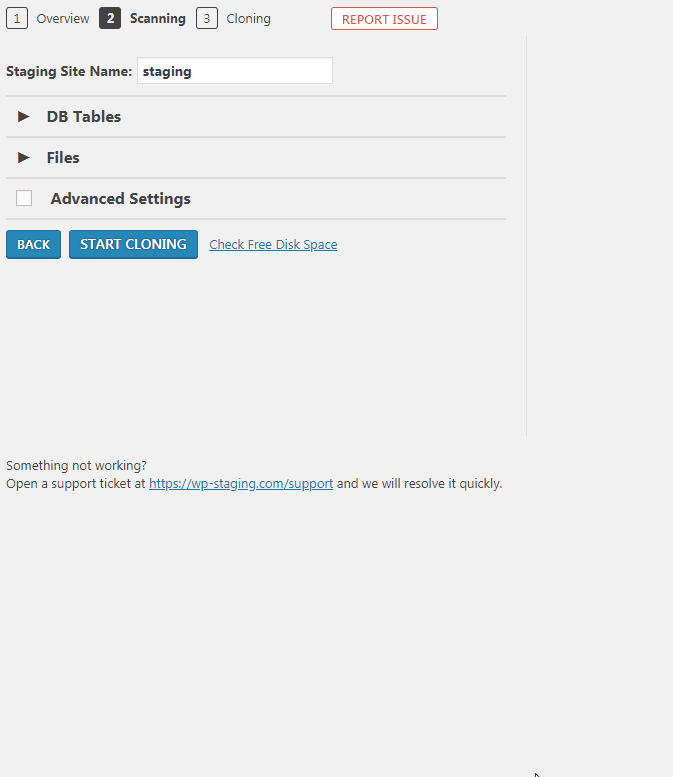Expand the Files section arrow
This screenshot has width=673, height=777.
coord(23,158)
